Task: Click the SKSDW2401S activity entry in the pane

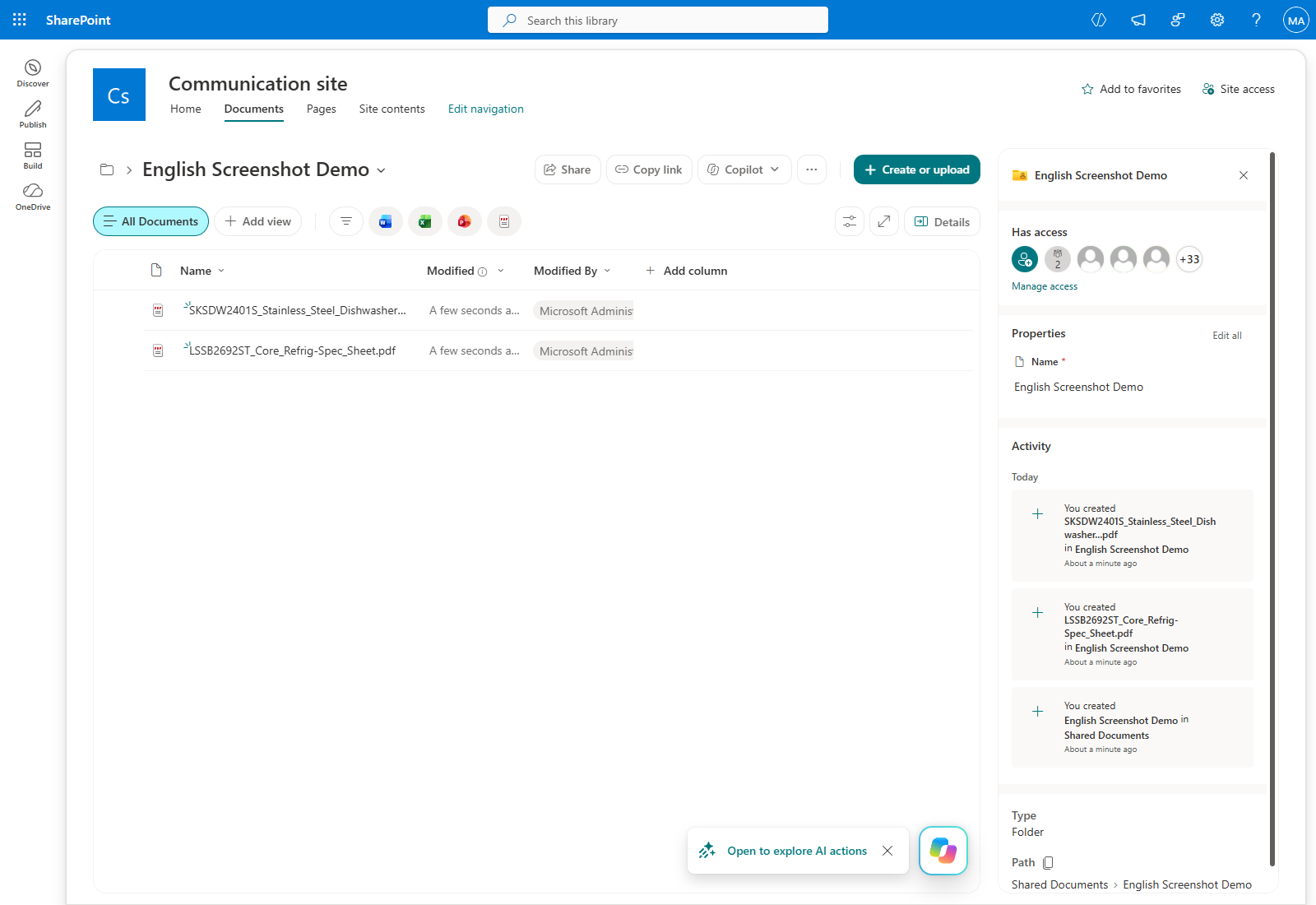Action: click(1133, 536)
